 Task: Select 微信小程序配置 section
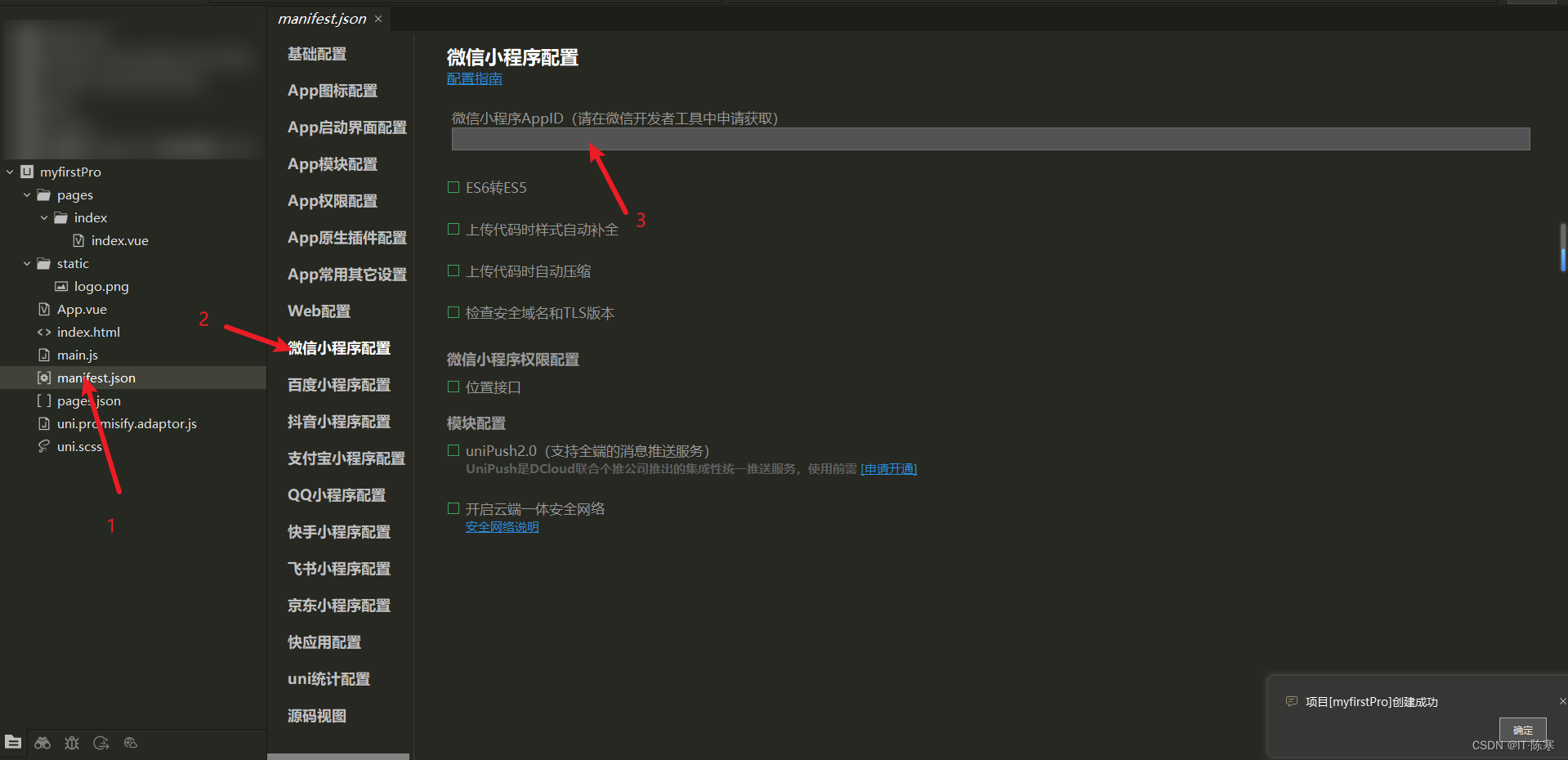[x=339, y=348]
